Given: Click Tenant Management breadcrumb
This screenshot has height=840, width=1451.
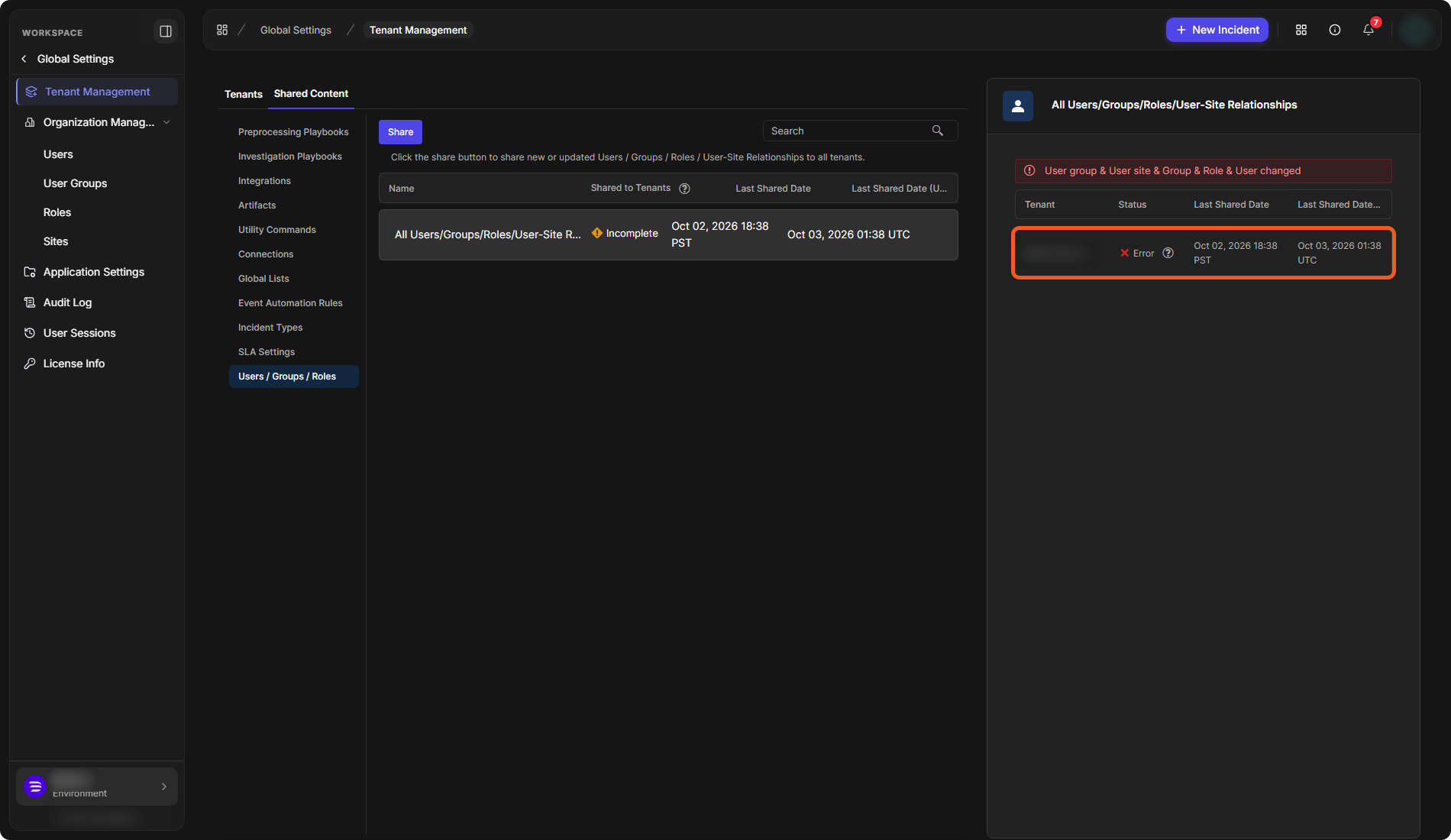Looking at the screenshot, I should click(x=418, y=30).
